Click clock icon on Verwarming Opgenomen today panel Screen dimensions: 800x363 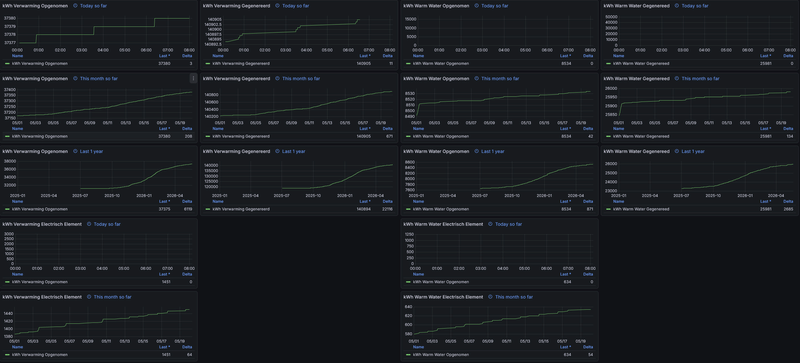pos(76,6)
